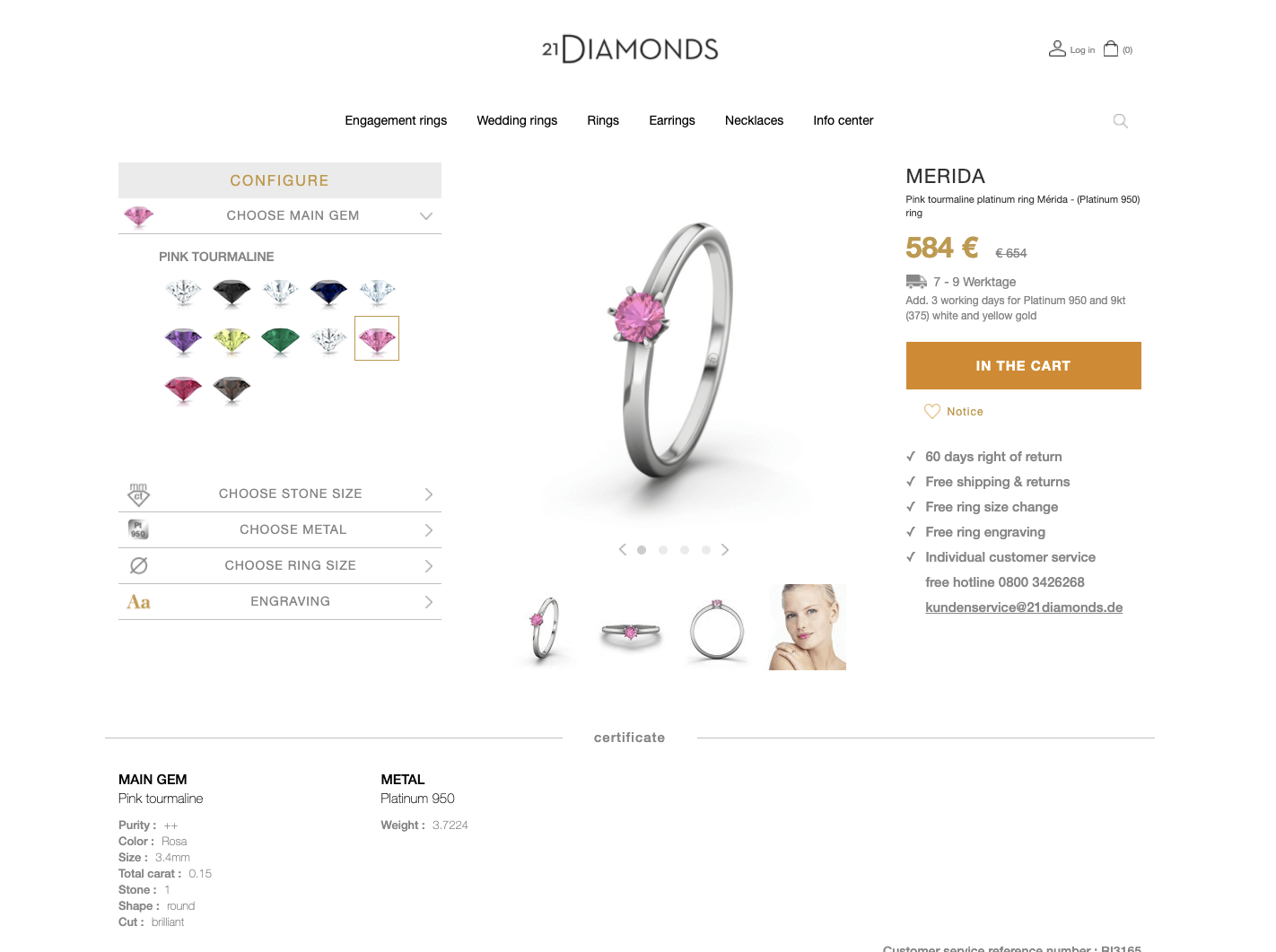Image resolution: width=1276 pixels, height=952 pixels.
Task: Choose the green emerald gem icon
Action: 280,340
